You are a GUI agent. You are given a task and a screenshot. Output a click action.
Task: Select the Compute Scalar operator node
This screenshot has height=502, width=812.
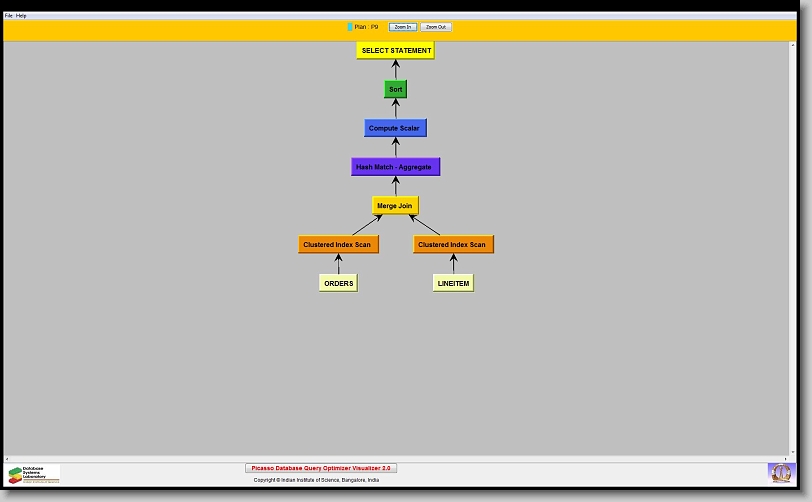(x=396, y=128)
